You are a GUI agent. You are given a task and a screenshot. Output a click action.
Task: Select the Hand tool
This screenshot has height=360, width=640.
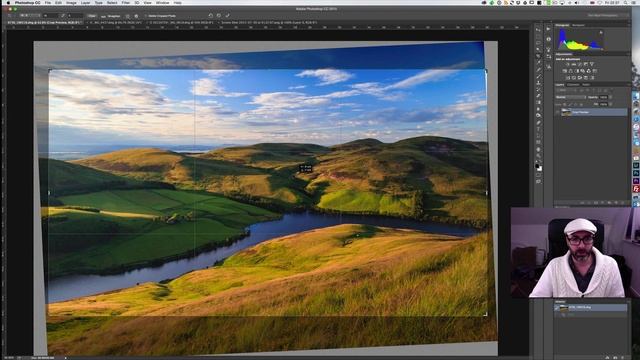(538, 149)
